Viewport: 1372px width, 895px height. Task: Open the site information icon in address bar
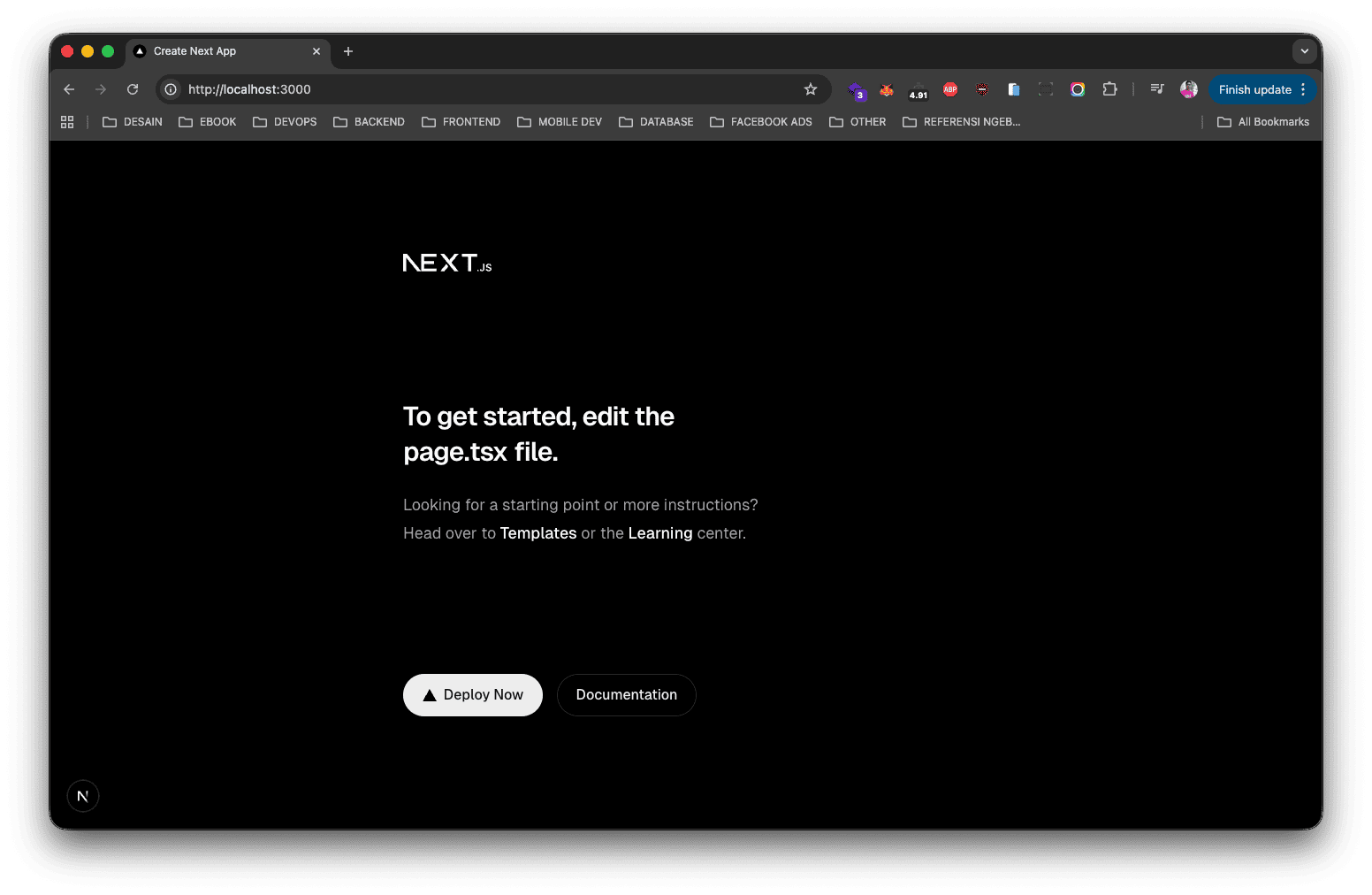click(x=169, y=89)
